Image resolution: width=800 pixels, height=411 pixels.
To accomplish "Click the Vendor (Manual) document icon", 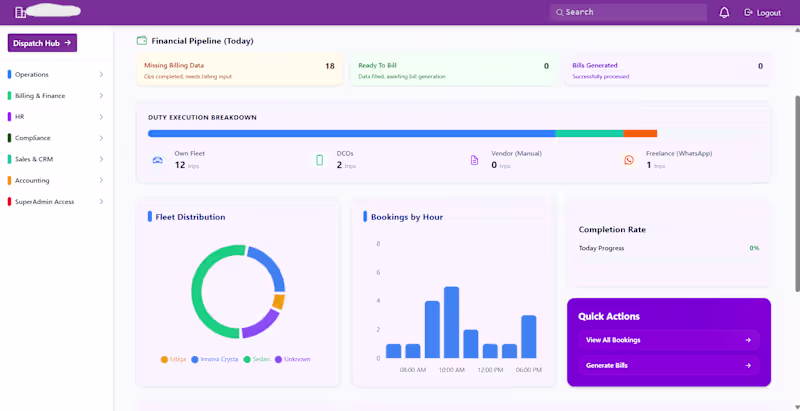I will 474,160.
